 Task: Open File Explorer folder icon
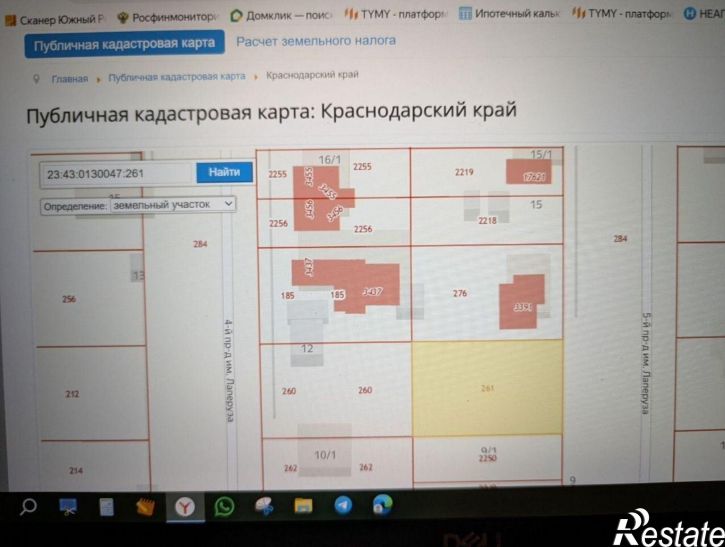click(x=303, y=505)
